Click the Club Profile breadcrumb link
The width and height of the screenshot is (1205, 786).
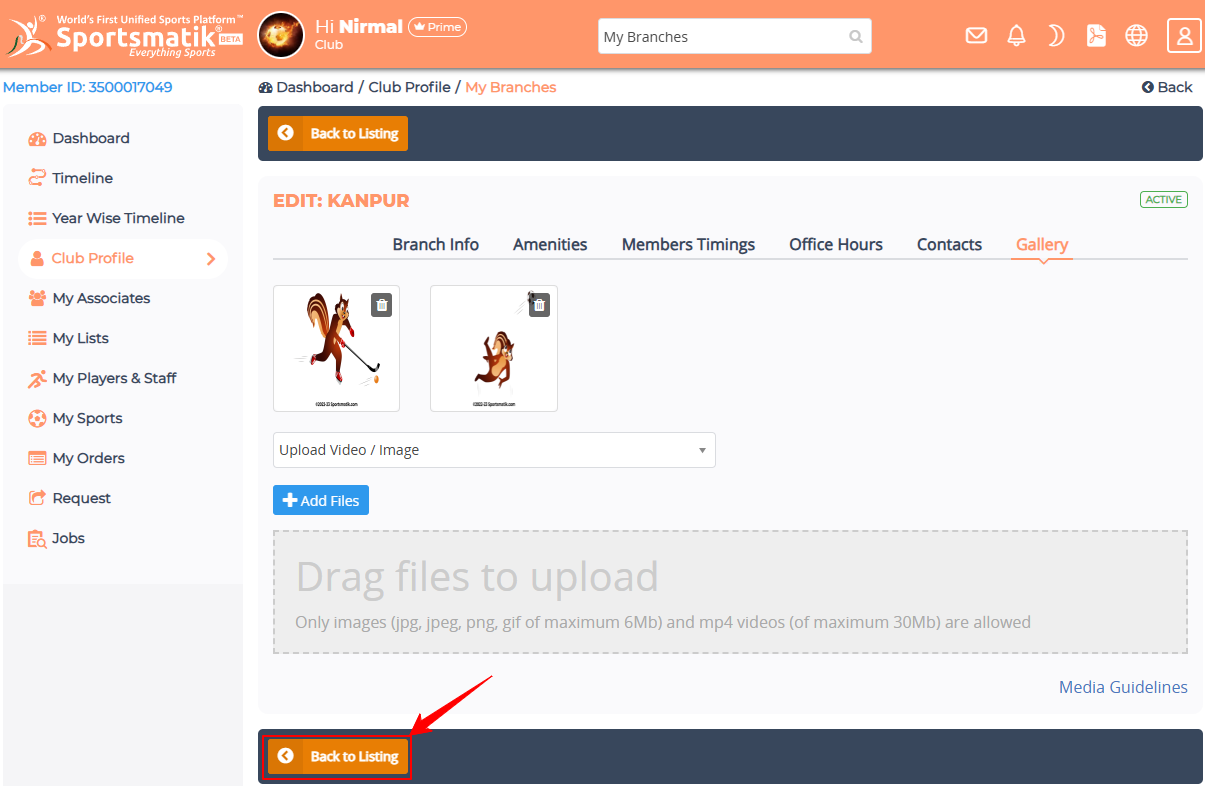click(x=409, y=87)
